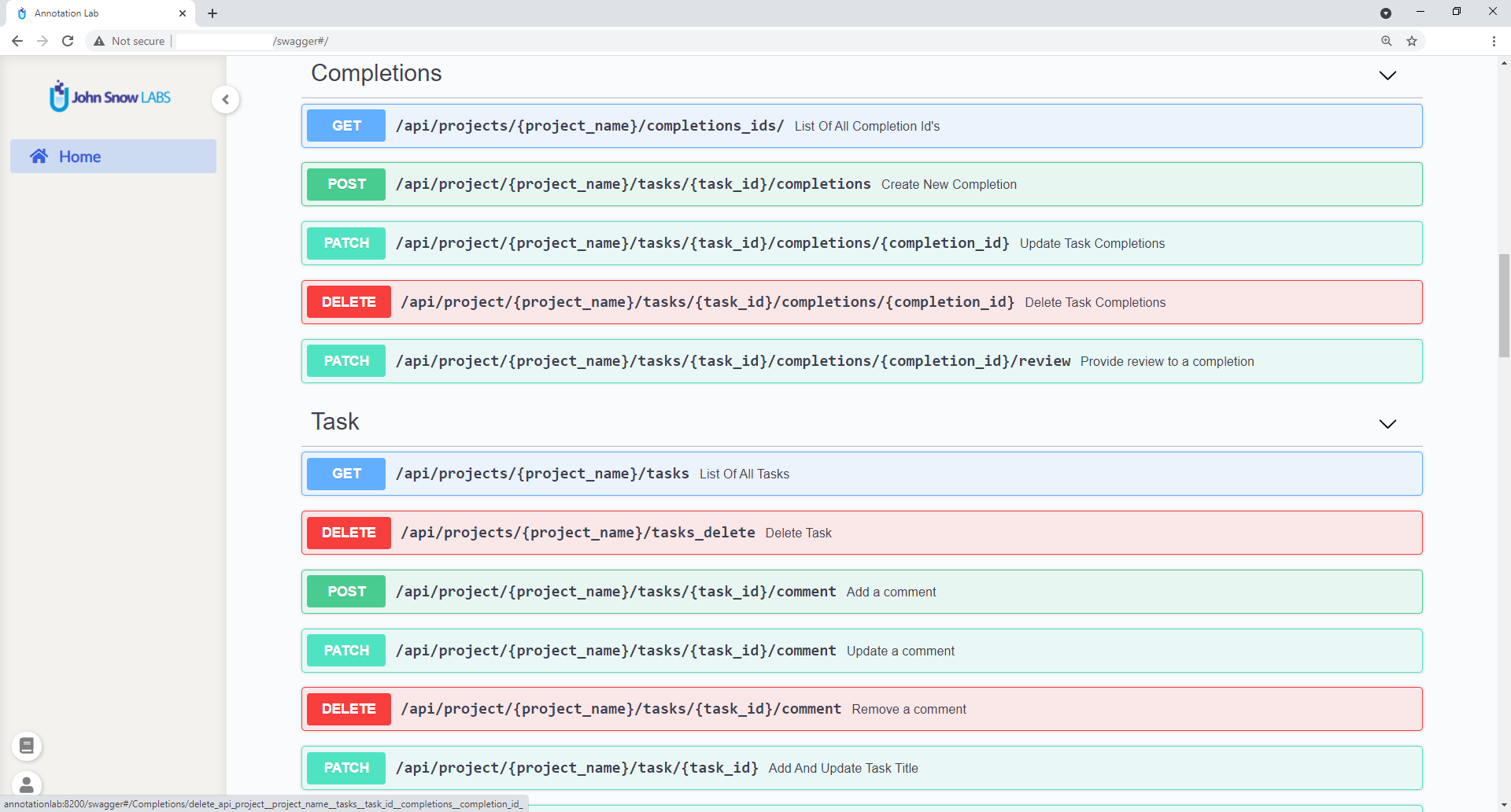Click the John Snow Labs logo
Screen dimensions: 1511x812
pyautogui.click(x=110, y=97)
